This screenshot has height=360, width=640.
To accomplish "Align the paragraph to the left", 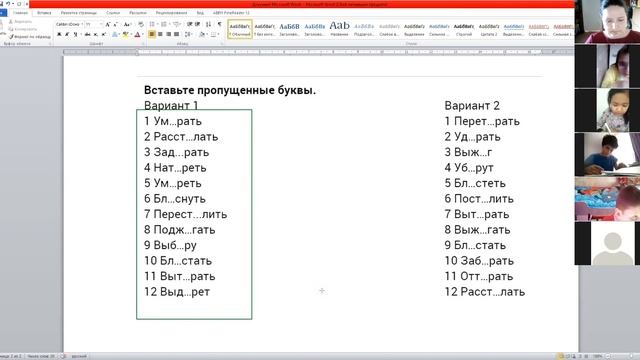I will pos(152,34).
